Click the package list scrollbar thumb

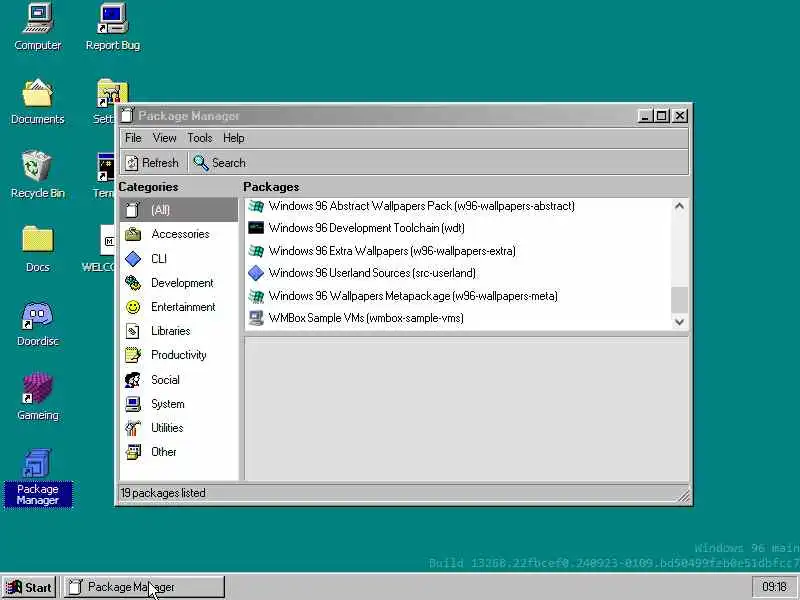(680, 300)
